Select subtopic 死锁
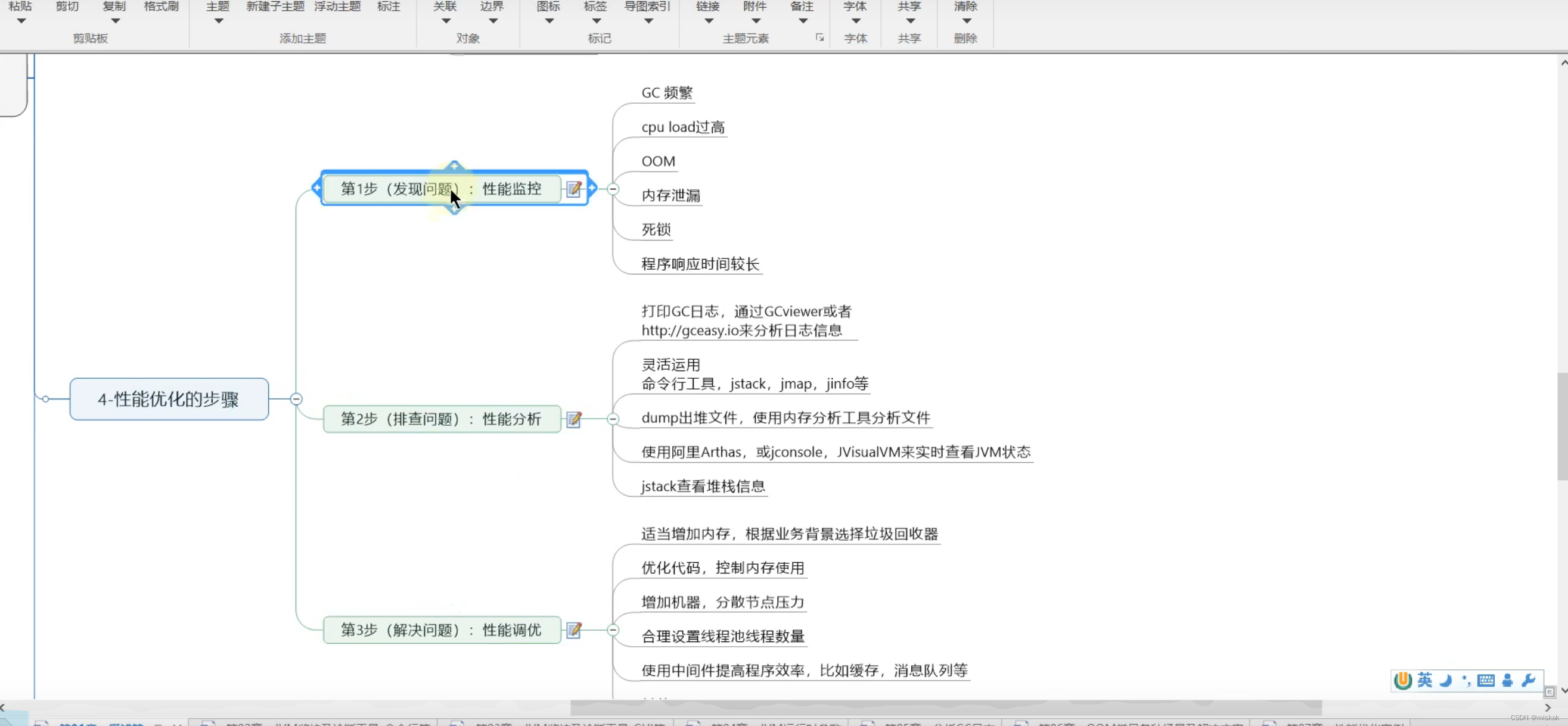Image resolution: width=1568 pixels, height=726 pixels. pos(656,229)
